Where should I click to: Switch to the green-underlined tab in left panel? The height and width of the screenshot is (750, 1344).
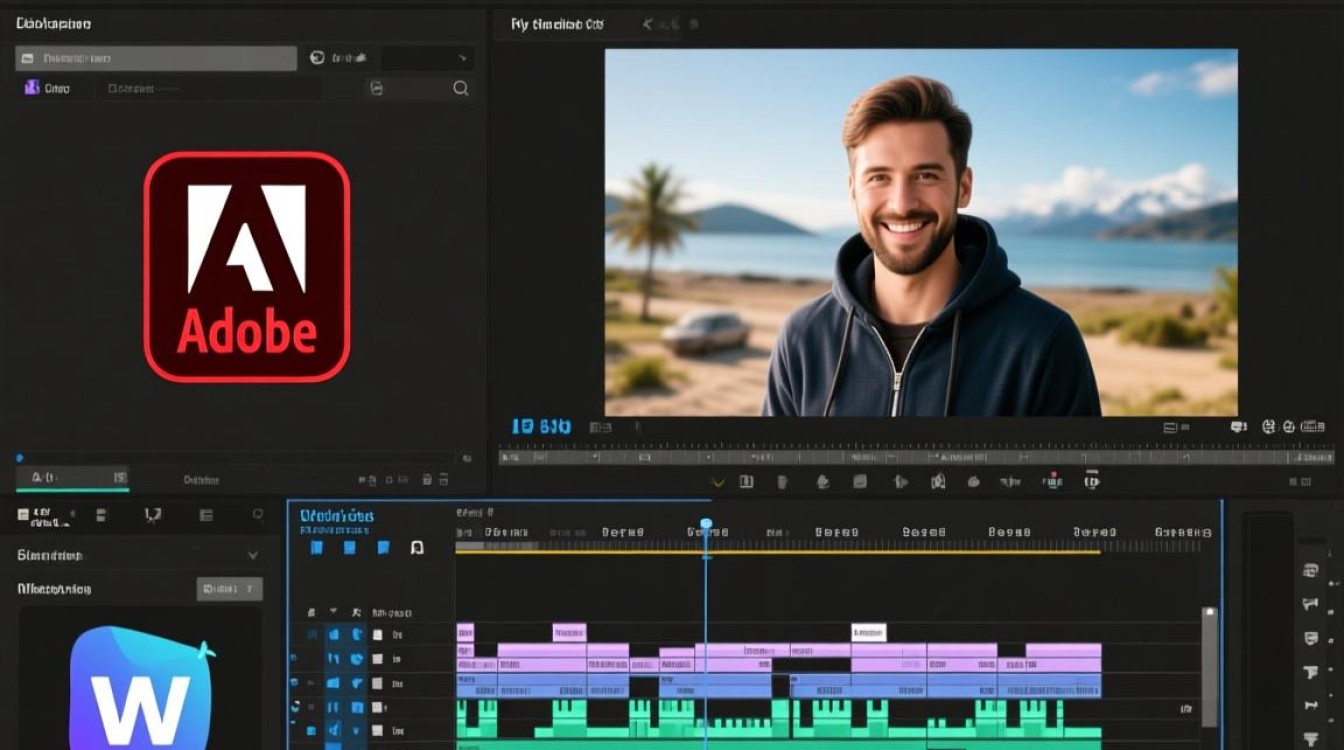point(73,479)
